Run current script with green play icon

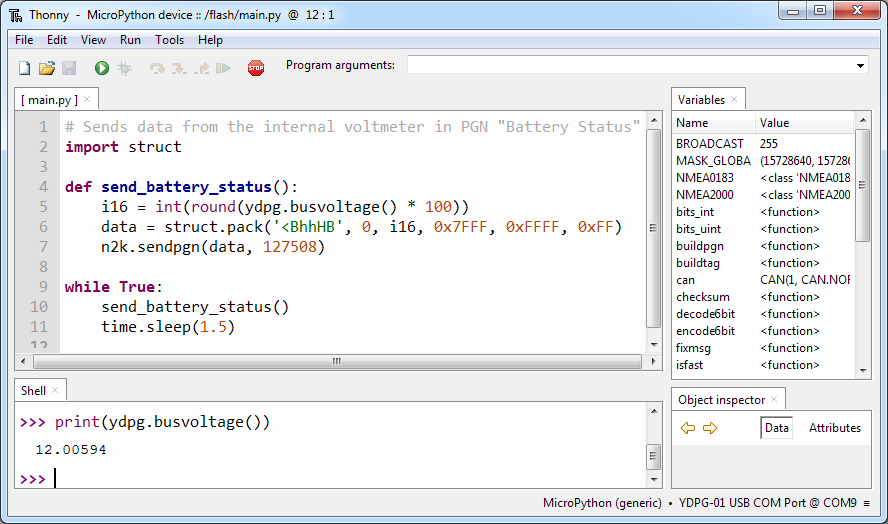tap(102, 69)
